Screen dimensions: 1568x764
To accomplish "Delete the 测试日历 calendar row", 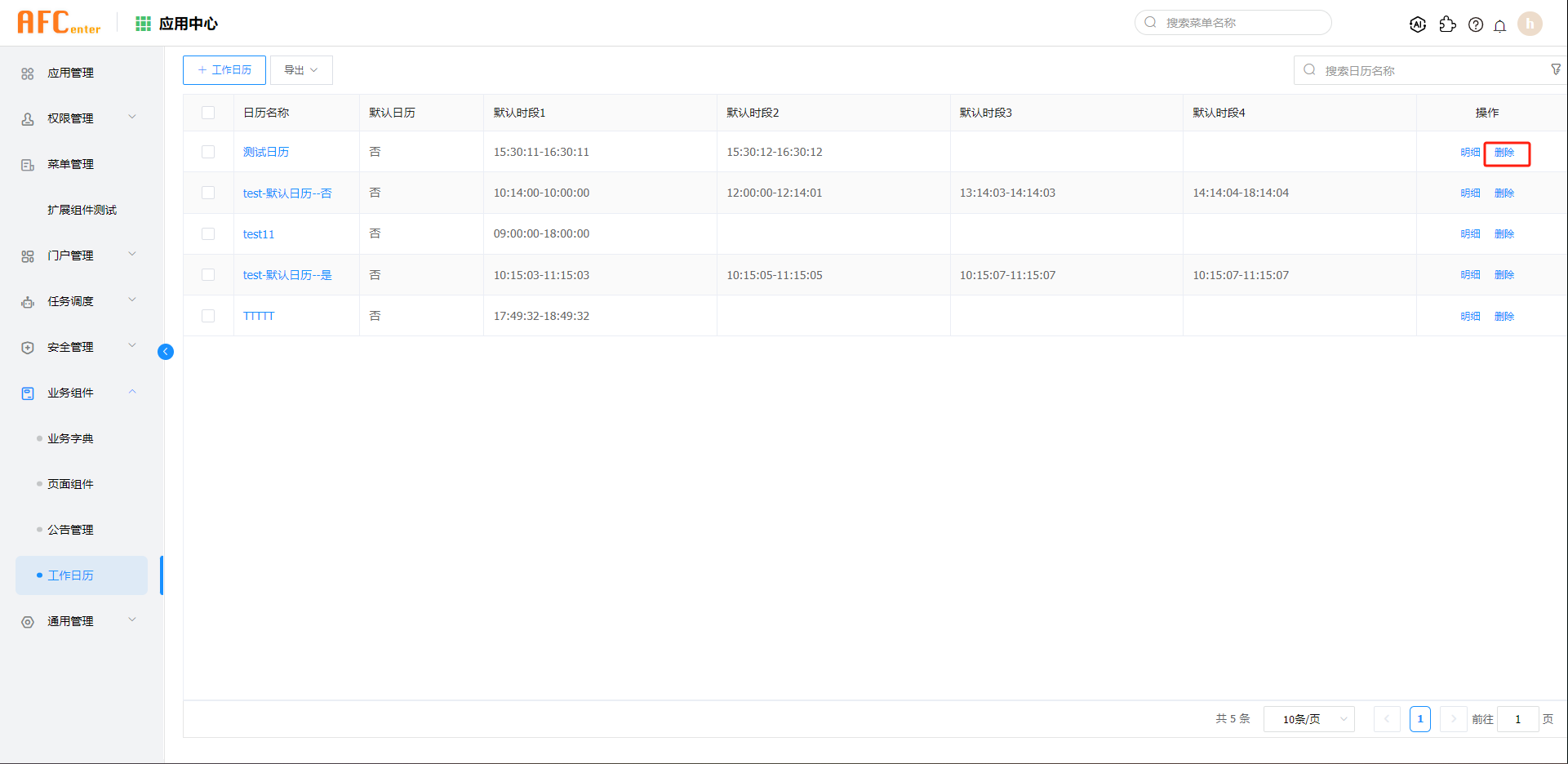I will [x=1504, y=153].
